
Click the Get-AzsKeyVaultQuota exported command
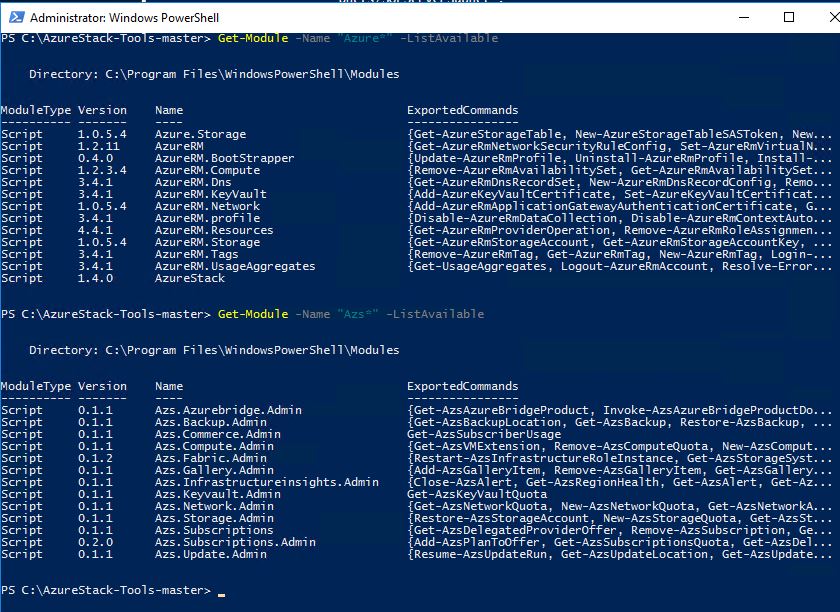click(476, 494)
